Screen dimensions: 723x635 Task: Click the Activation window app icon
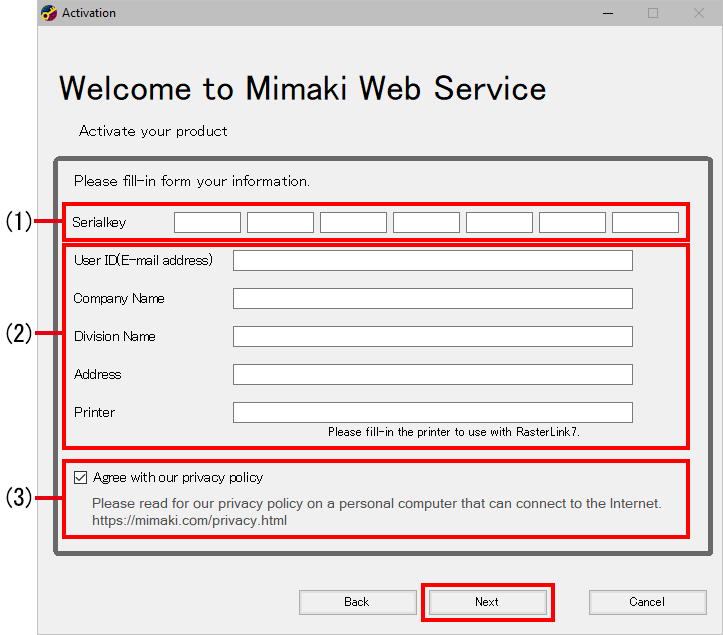click(x=48, y=13)
